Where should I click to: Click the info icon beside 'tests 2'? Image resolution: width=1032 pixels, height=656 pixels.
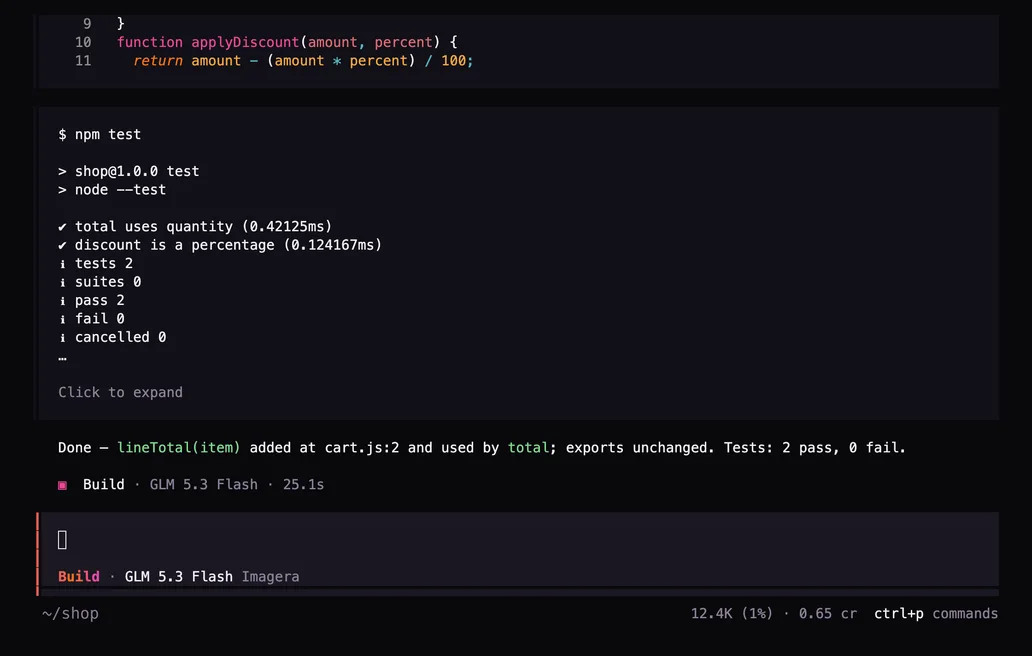click(63, 264)
